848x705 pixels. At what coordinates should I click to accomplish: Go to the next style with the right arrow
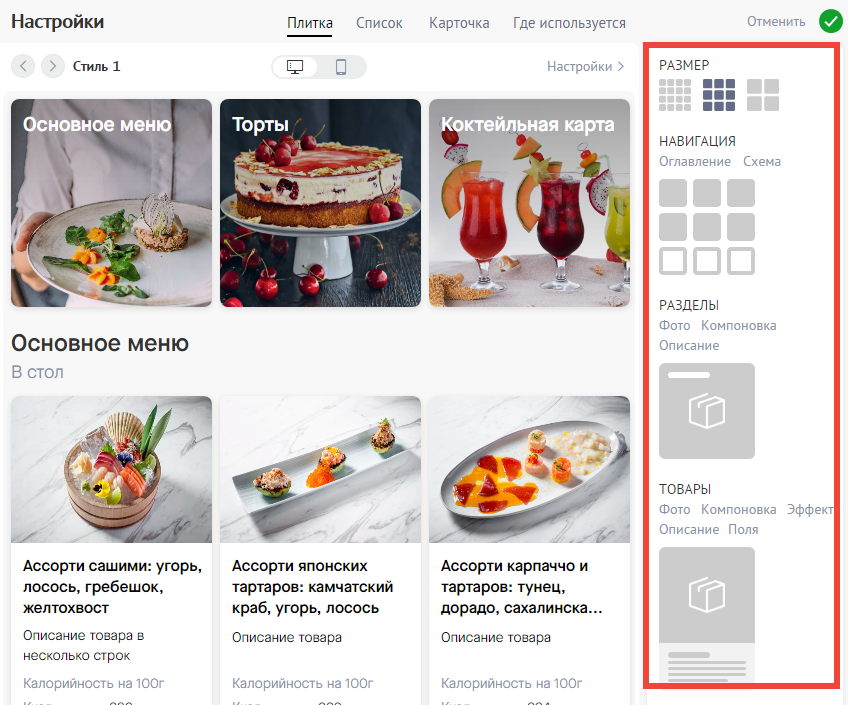pos(52,66)
